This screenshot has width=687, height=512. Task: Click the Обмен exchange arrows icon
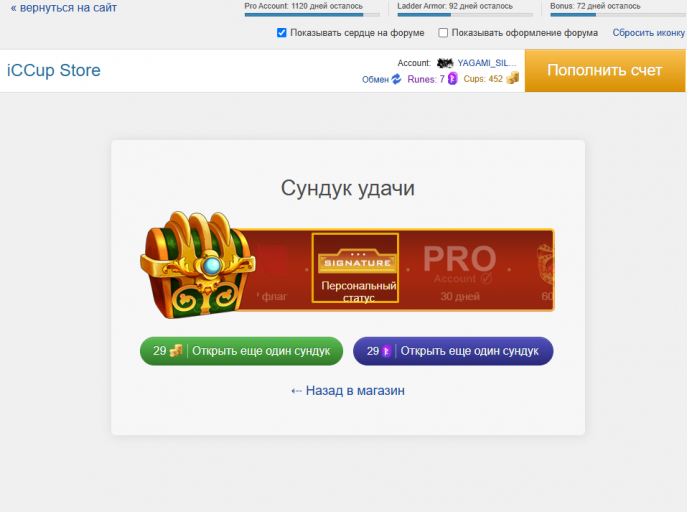pyautogui.click(x=396, y=79)
